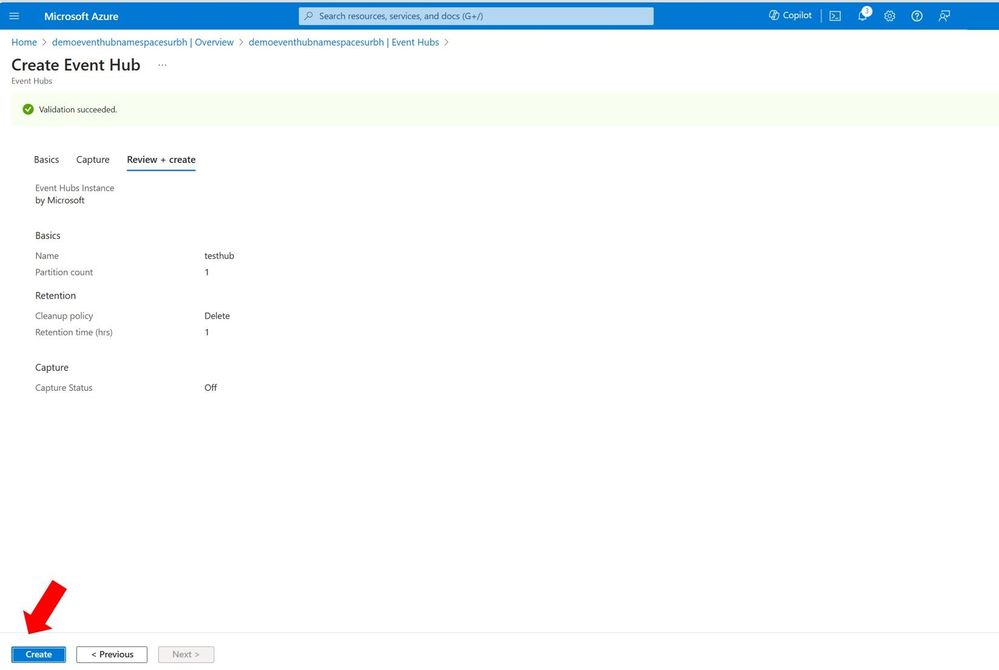Go back with the Previous button
Image resolution: width=999 pixels, height=670 pixels.
tap(112, 654)
